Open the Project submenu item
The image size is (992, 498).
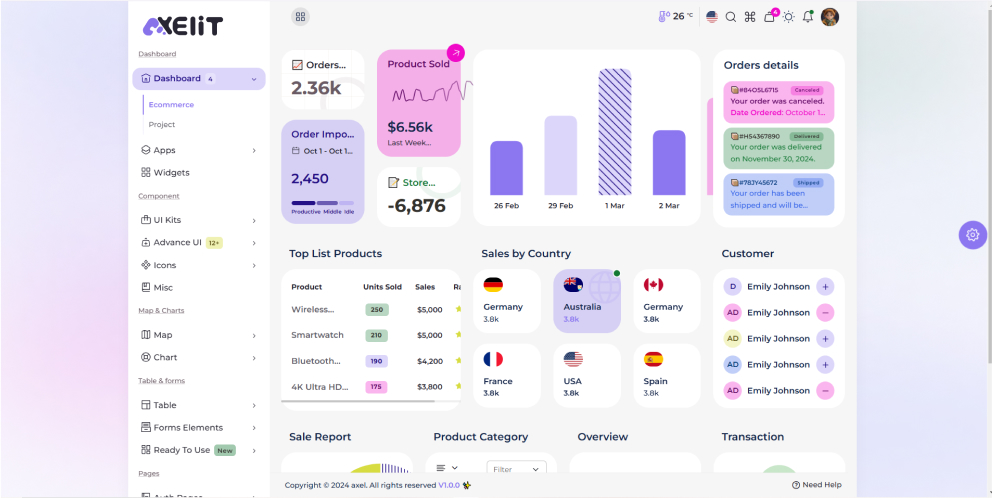[x=162, y=125]
